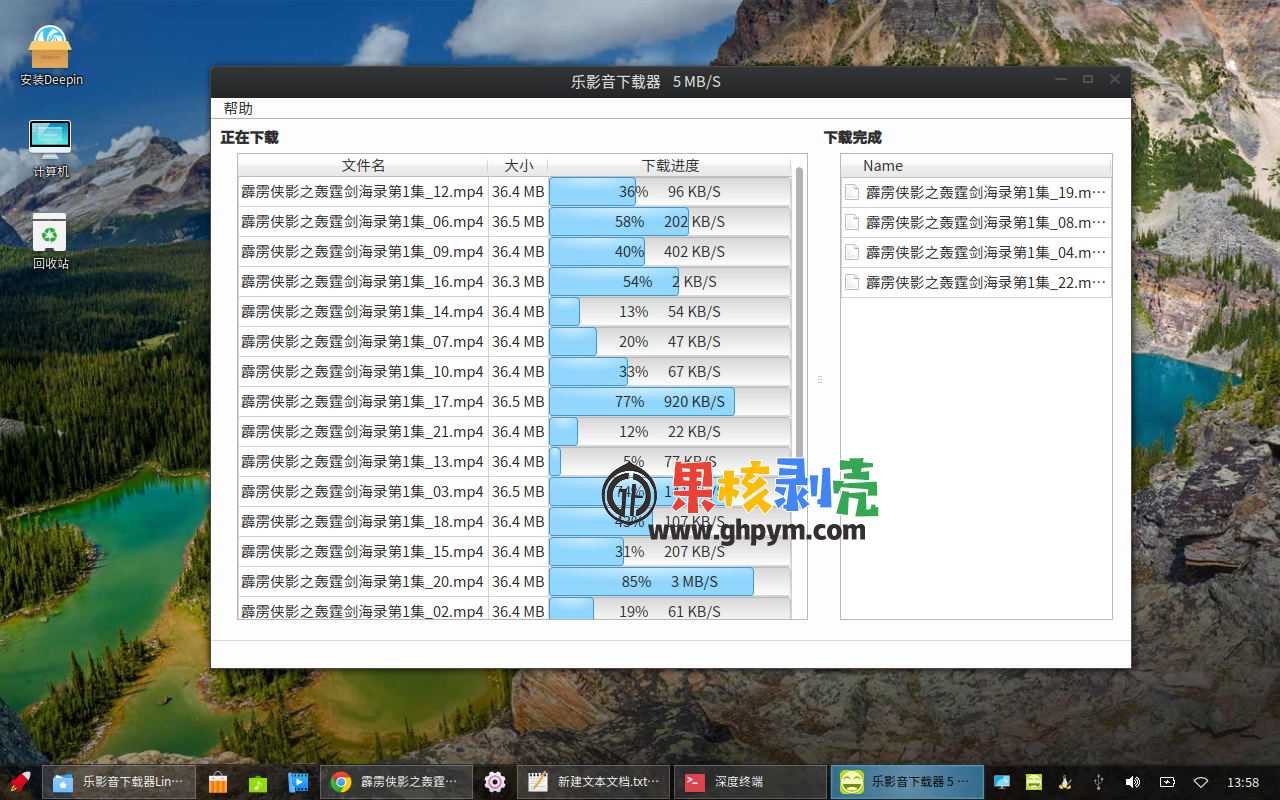This screenshot has width=1280, height=800.
Task: Select file 霹雳侠影之轰霆剑海录第1集_09.mp4
Action: click(x=362, y=252)
